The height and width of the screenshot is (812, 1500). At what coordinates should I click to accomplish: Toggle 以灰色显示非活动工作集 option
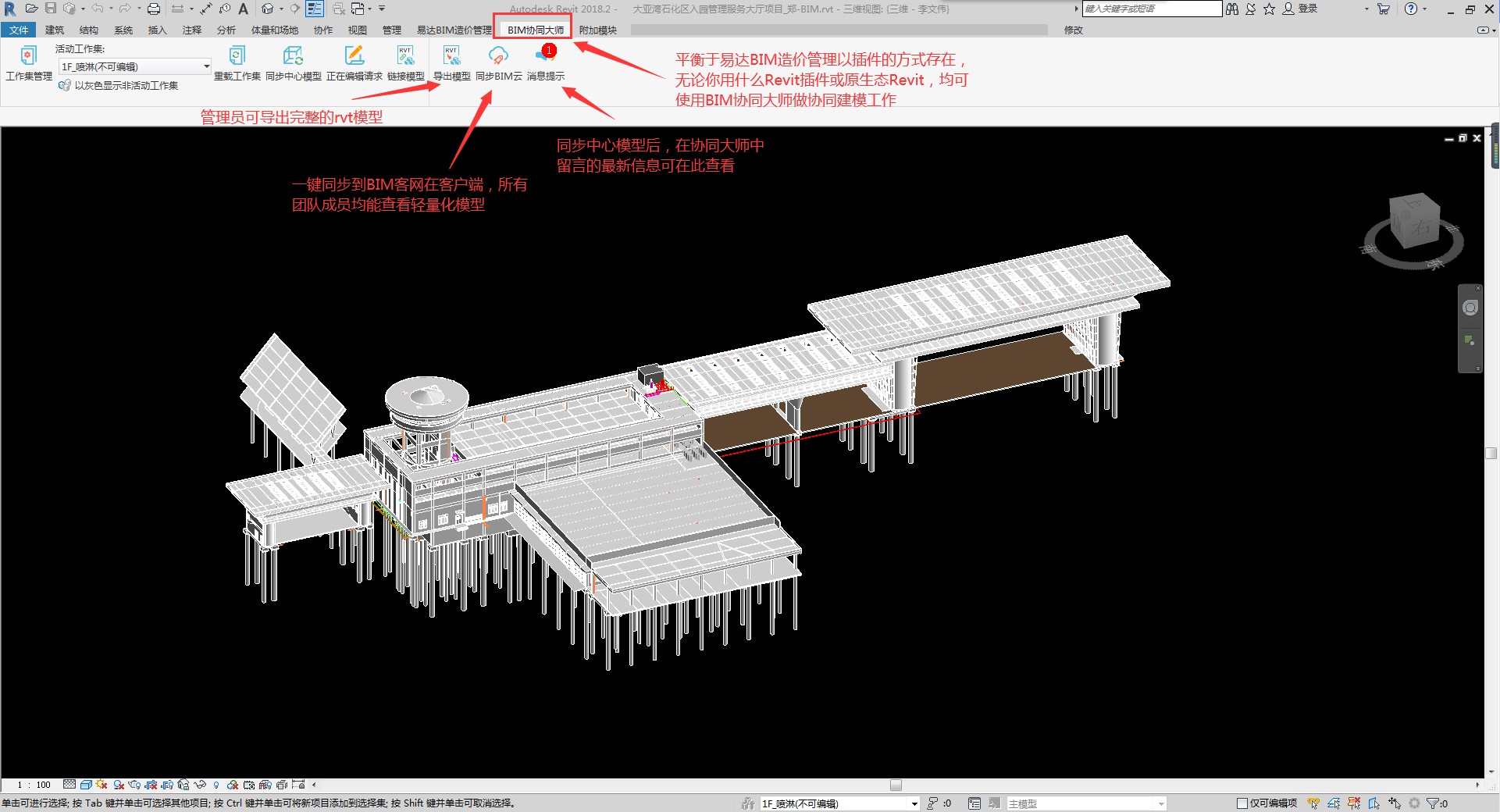coord(119,85)
